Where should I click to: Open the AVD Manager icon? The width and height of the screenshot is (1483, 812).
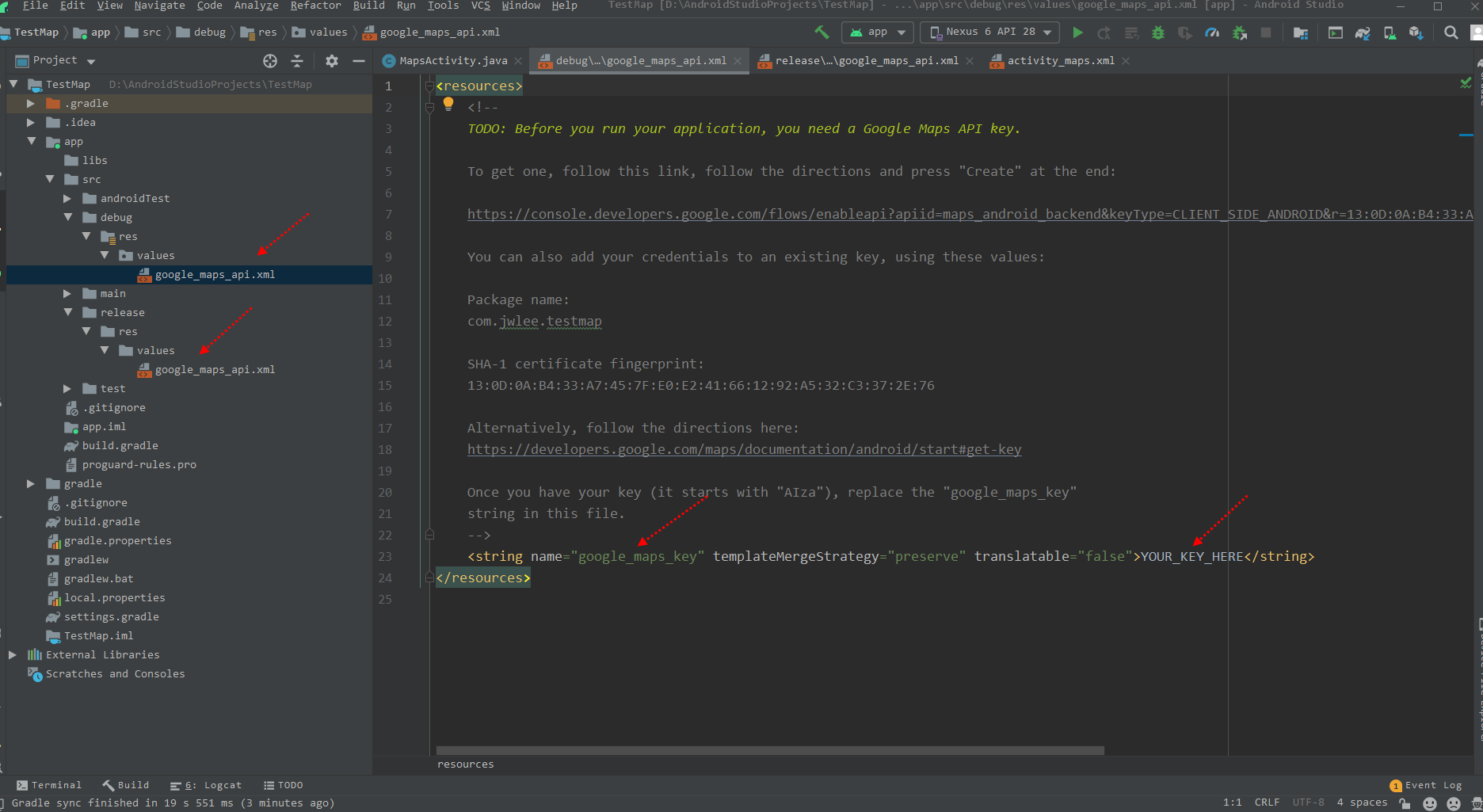(1390, 32)
